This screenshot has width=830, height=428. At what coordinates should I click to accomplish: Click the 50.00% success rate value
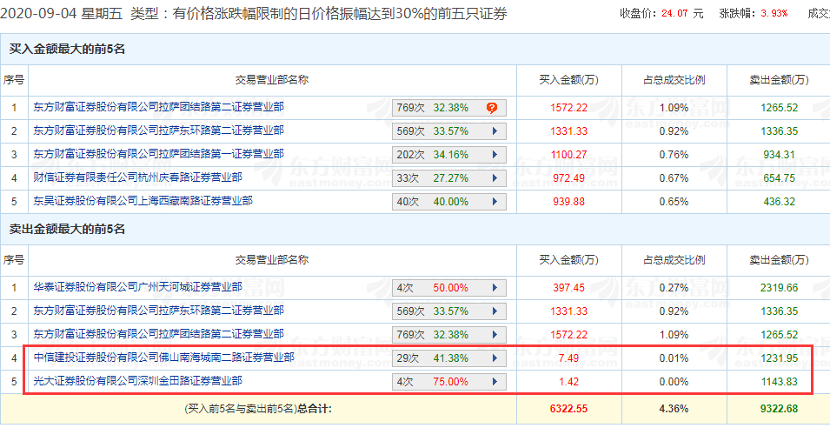(x=450, y=288)
